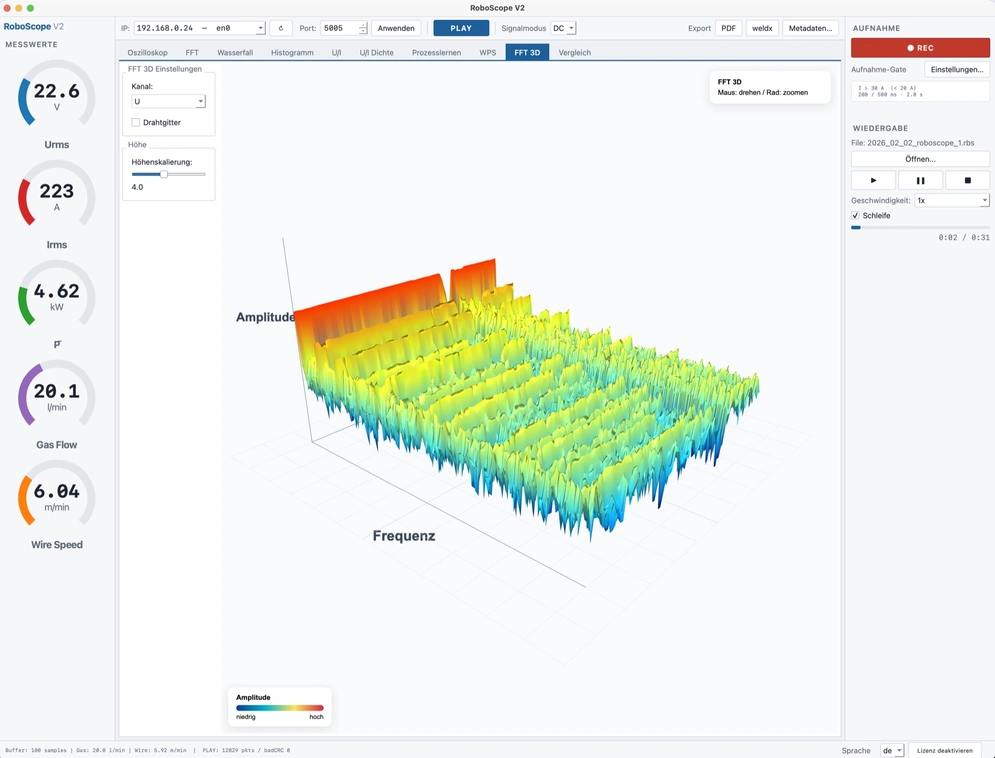This screenshot has height=758, width=995.
Task: Open Aufnahme-Gate Einstellungen
Action: coord(957,69)
